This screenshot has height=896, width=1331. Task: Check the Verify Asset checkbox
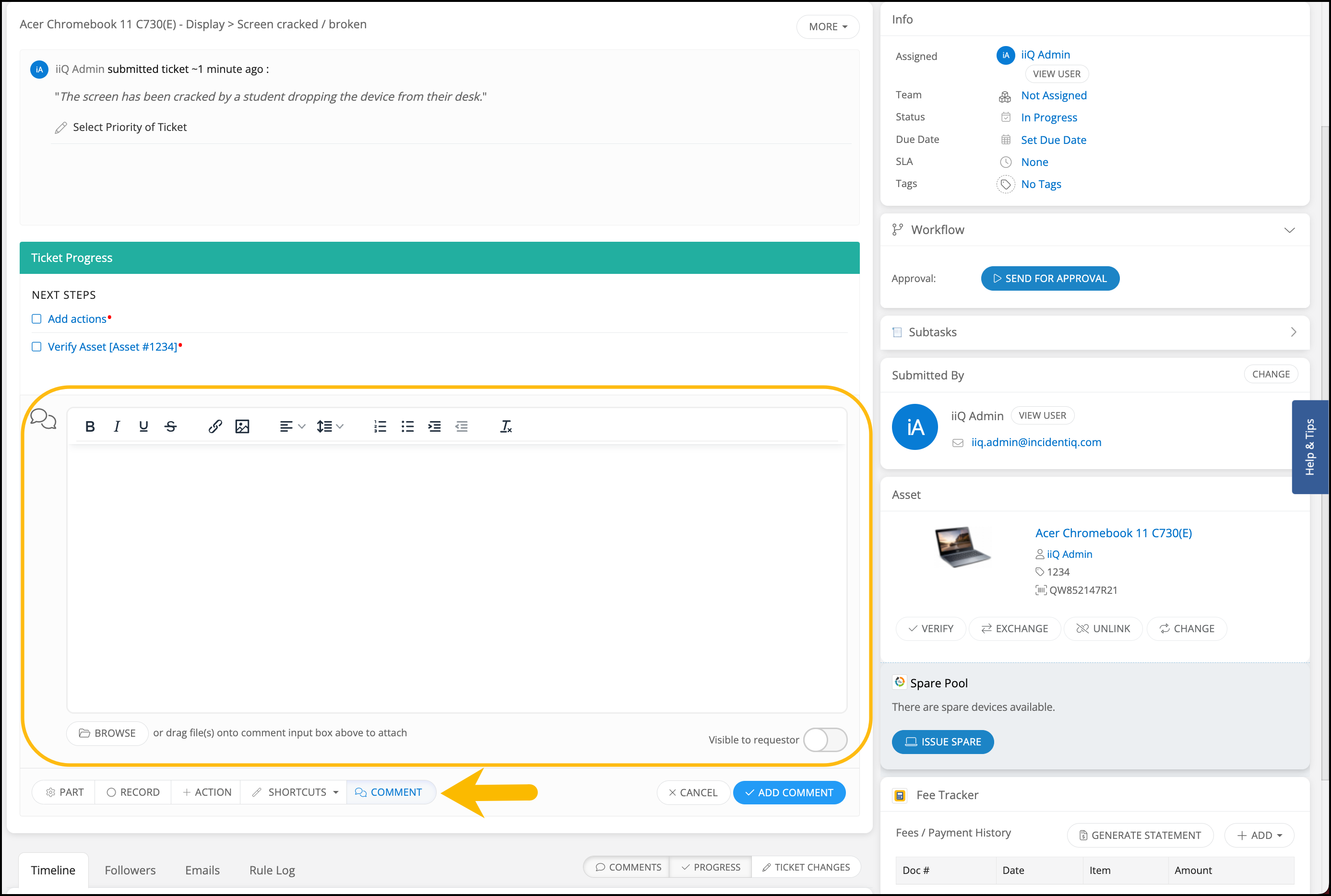pos(36,347)
